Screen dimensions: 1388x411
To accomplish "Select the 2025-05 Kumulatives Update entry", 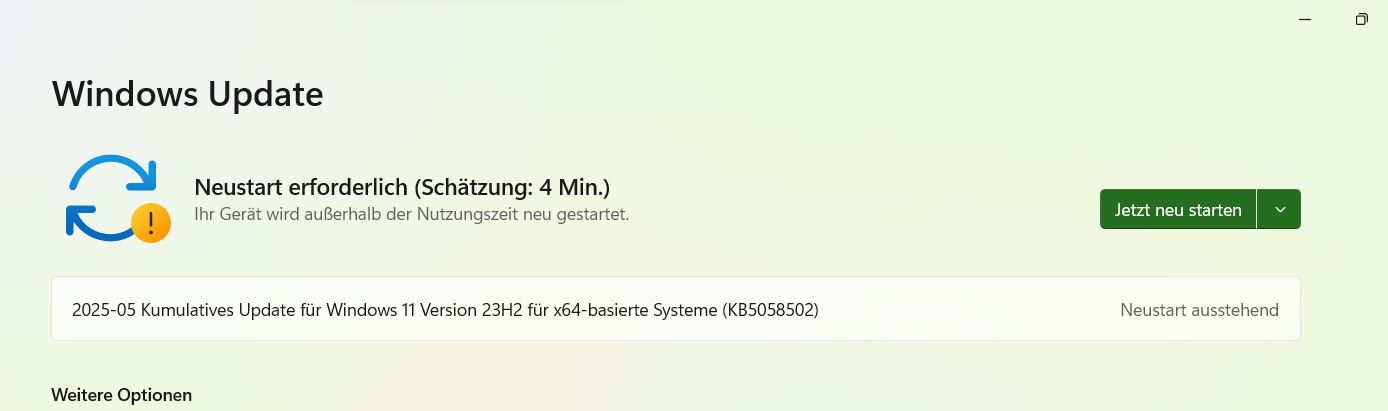I will [676, 309].
